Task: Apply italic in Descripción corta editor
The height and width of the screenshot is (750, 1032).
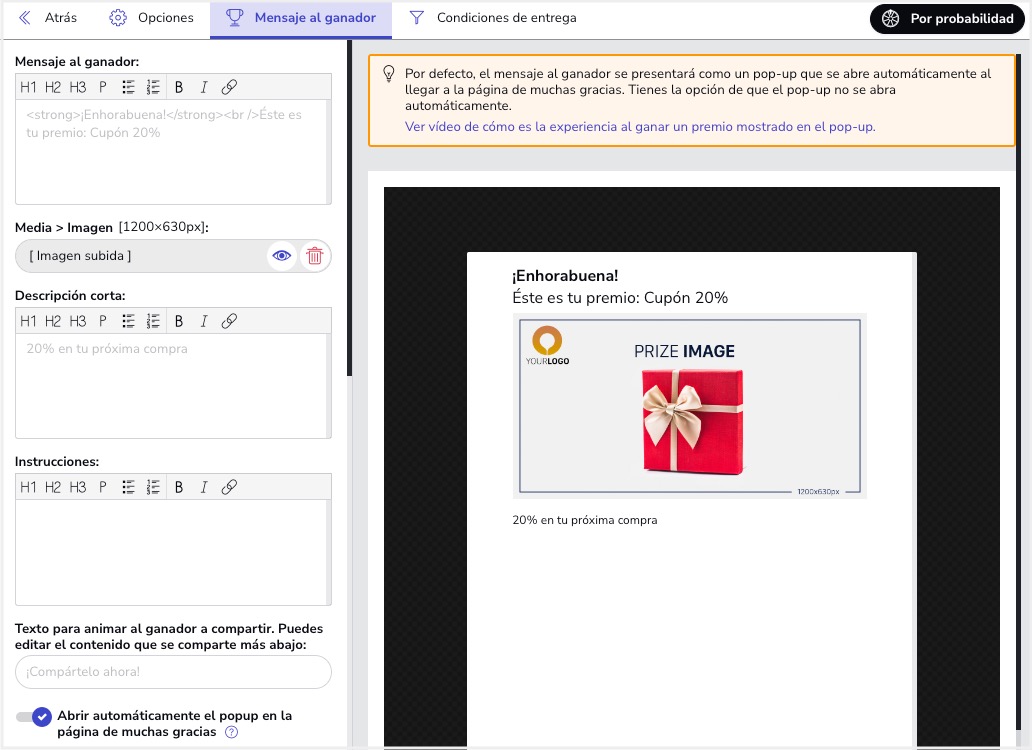Action: 204,321
